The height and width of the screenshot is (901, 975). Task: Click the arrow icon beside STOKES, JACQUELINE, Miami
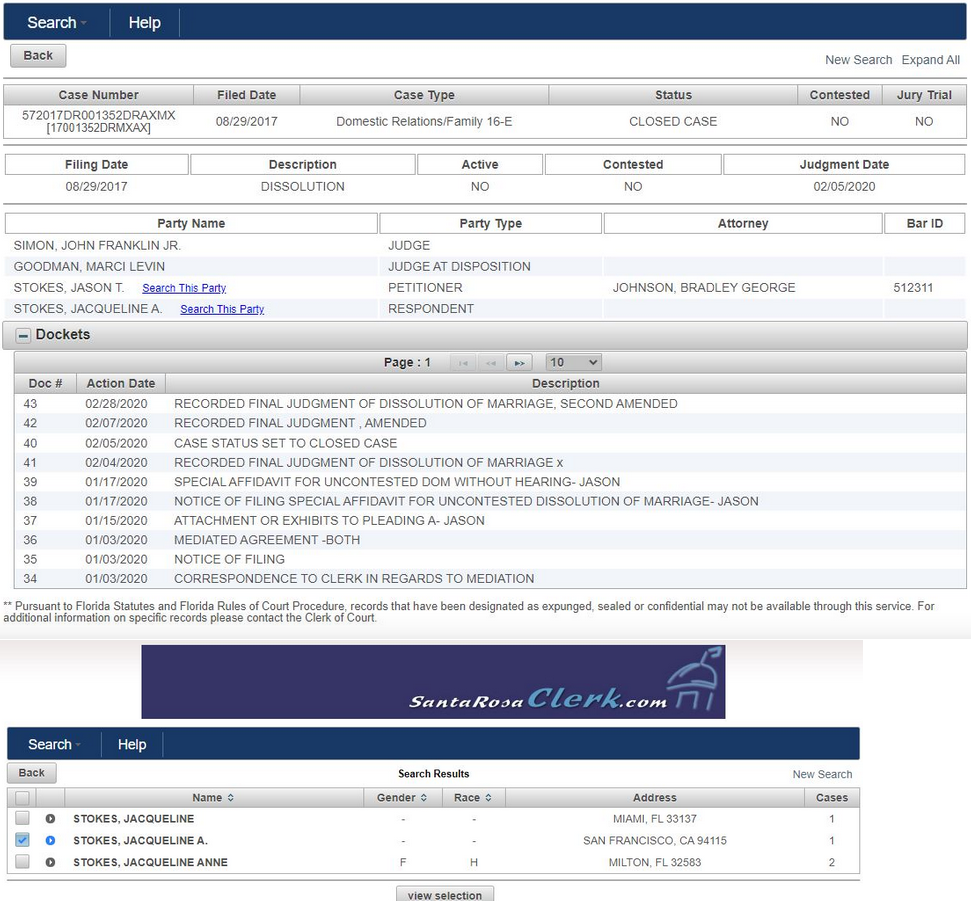coord(50,819)
